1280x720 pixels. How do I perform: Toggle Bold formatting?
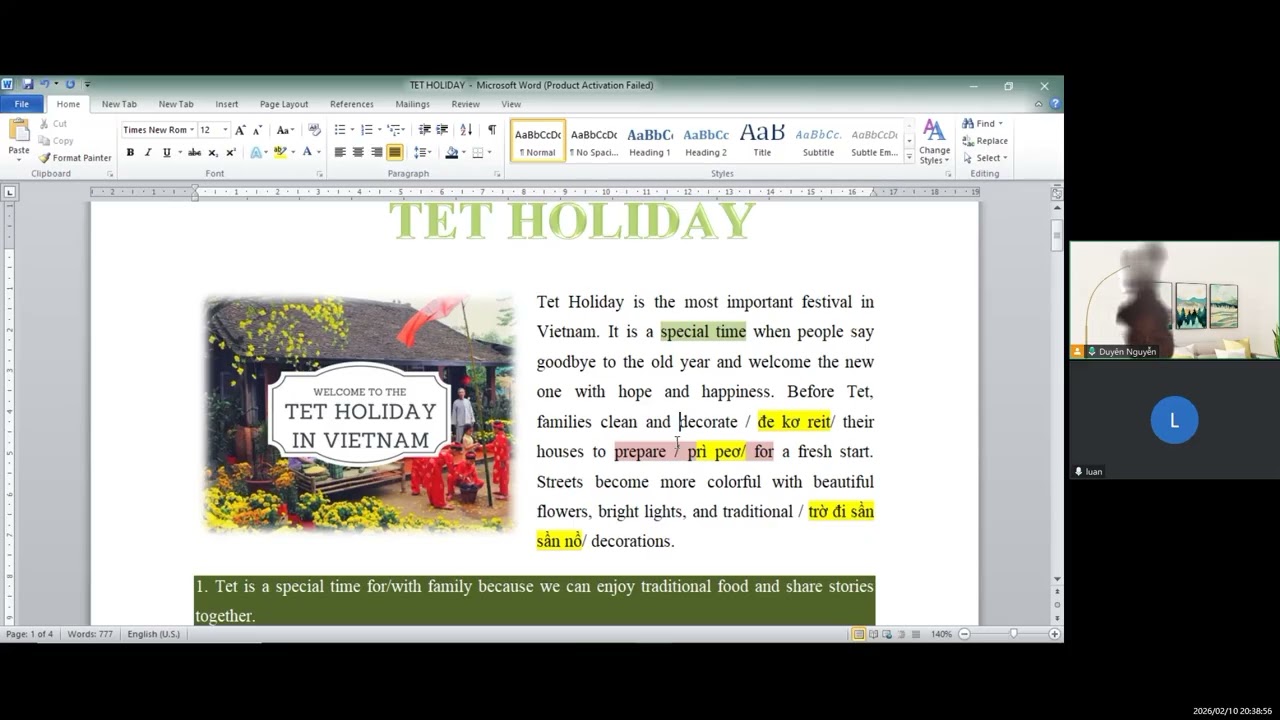pos(130,152)
